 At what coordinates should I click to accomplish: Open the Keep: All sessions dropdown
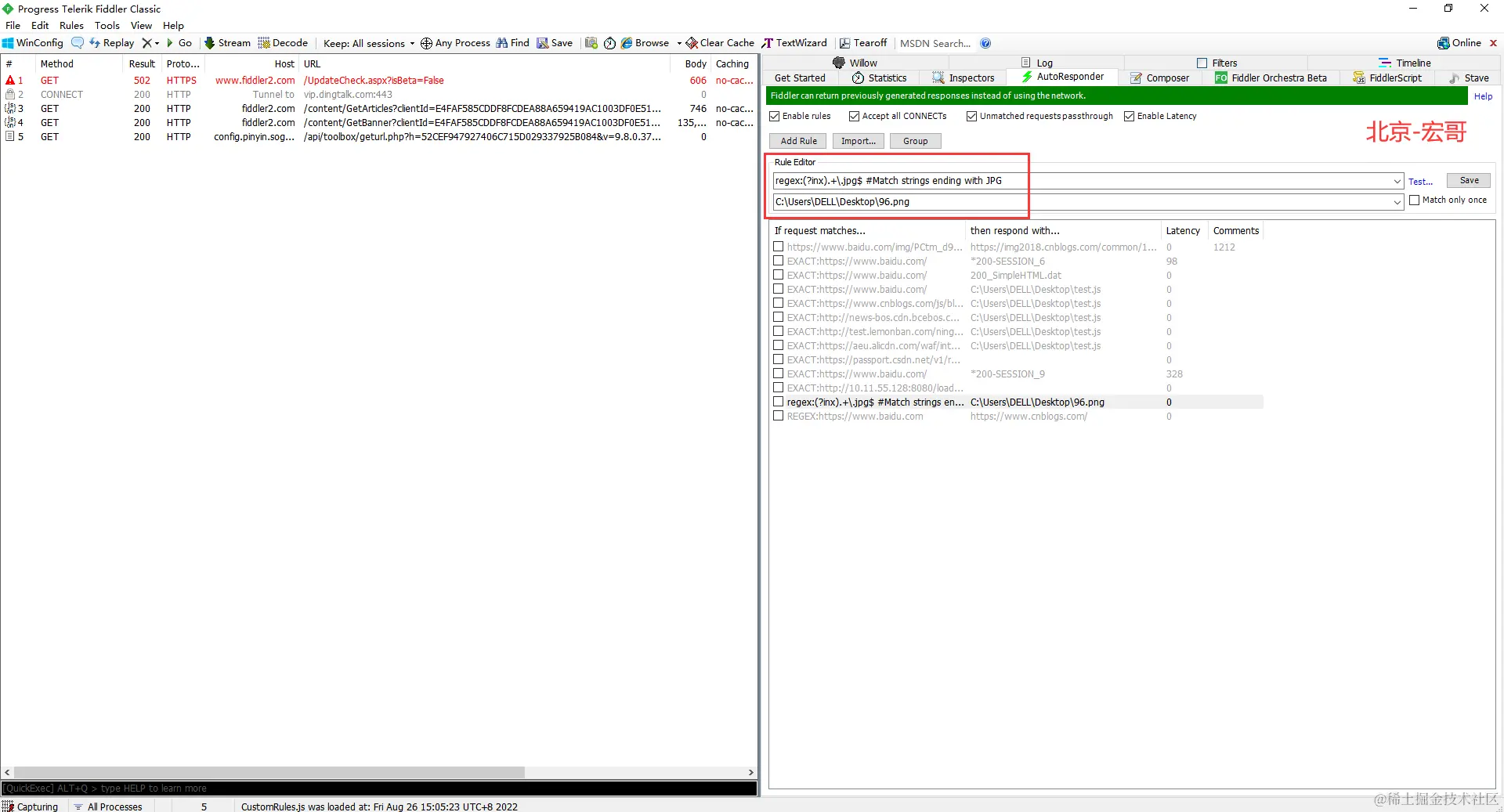click(x=369, y=44)
